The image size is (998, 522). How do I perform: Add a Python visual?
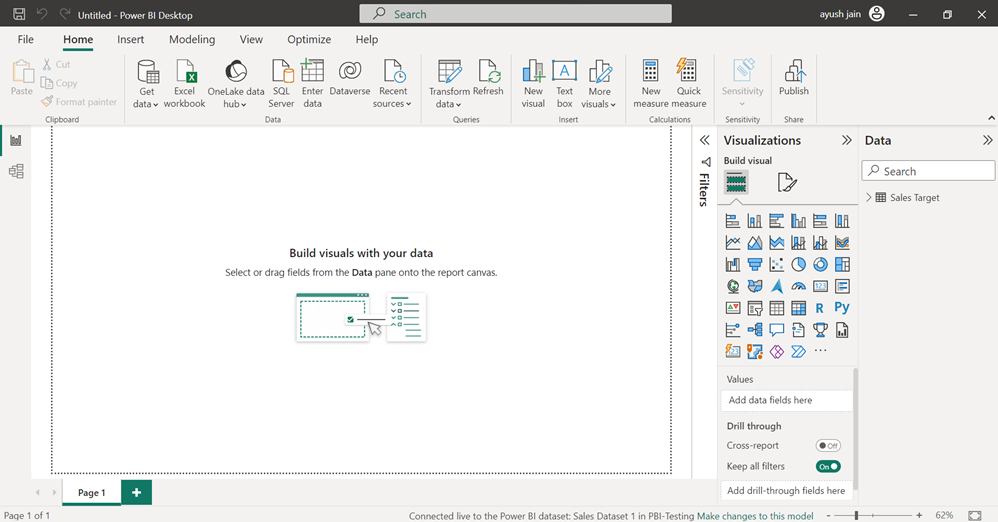point(842,307)
